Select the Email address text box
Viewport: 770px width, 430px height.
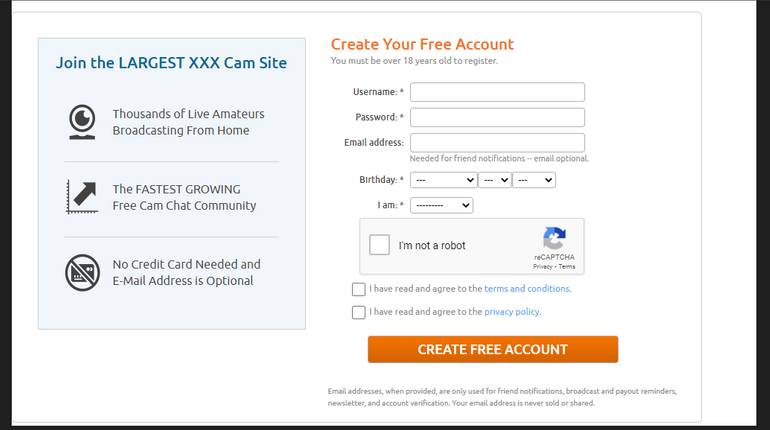pos(497,142)
